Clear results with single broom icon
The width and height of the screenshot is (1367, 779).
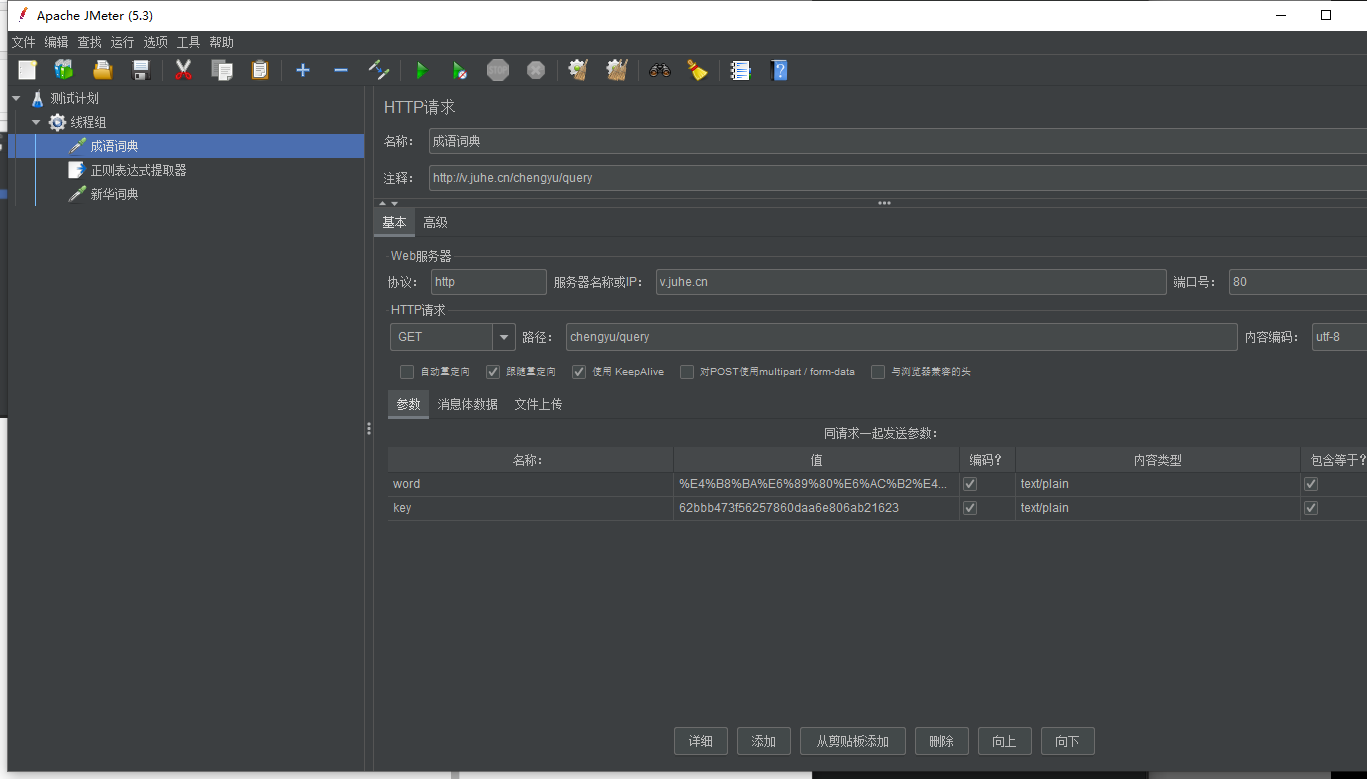(578, 70)
